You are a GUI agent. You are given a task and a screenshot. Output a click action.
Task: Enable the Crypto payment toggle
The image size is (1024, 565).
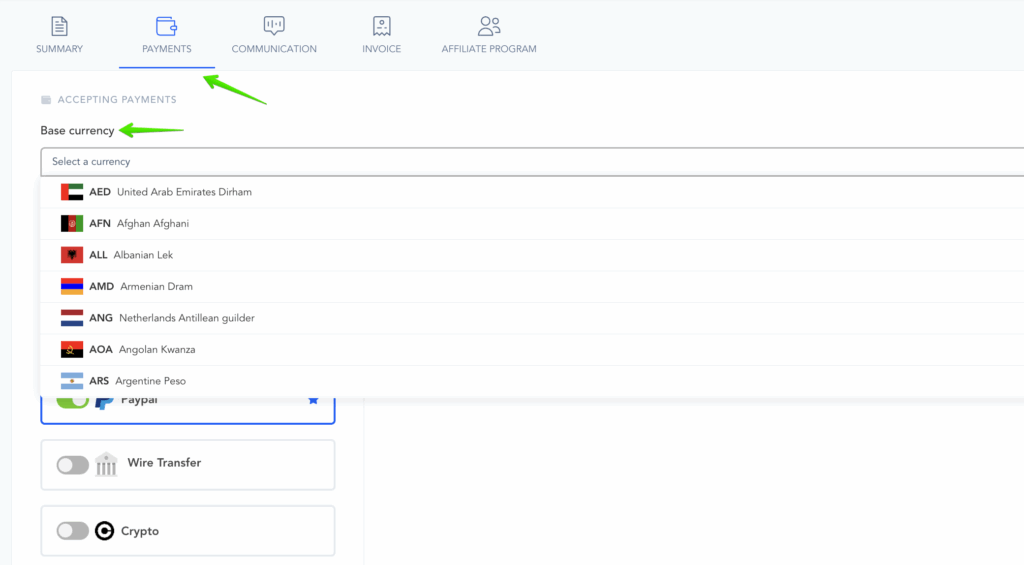click(x=72, y=531)
